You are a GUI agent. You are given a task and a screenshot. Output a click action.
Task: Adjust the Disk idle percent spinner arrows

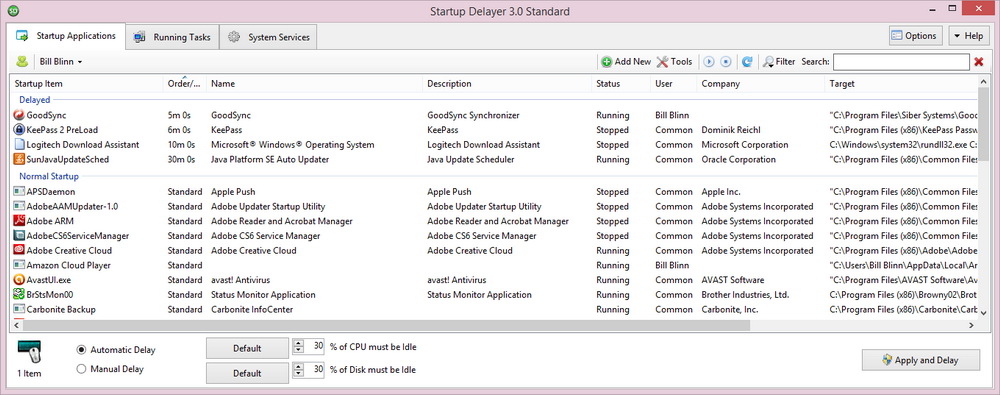298,369
